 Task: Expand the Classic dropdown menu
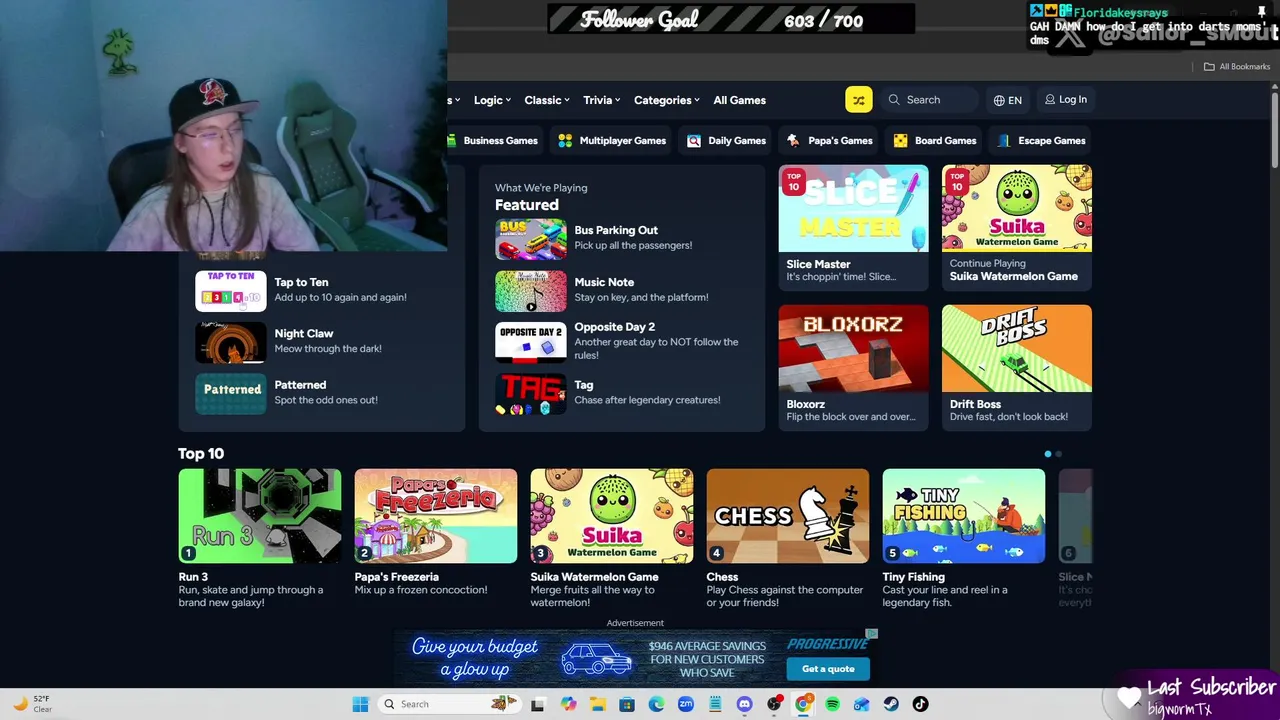click(x=547, y=100)
